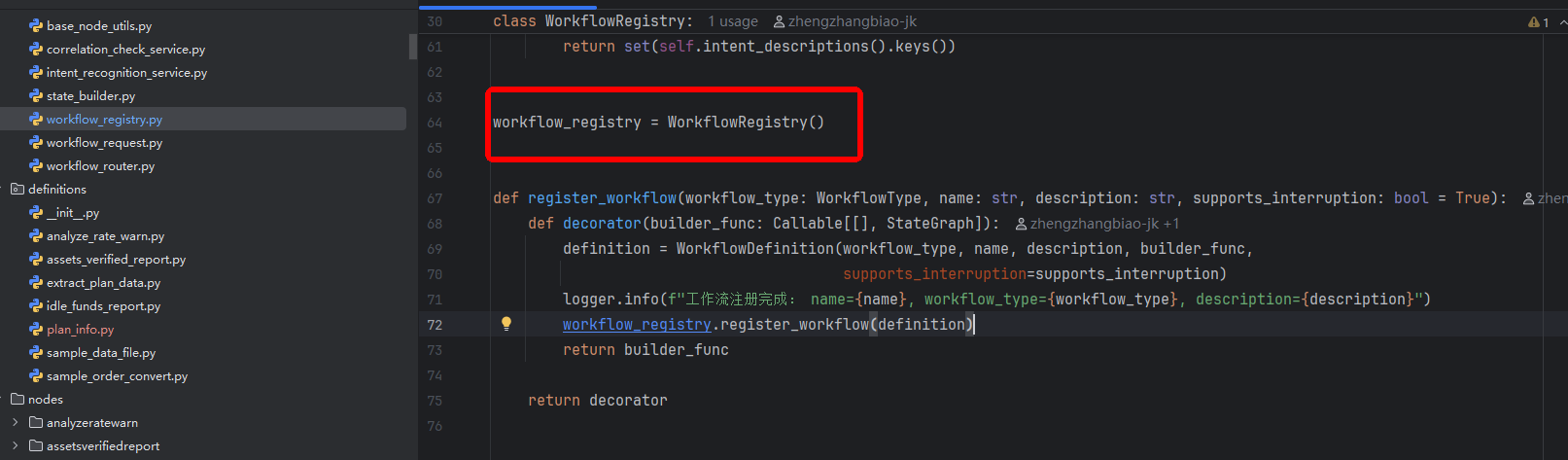This screenshot has width=1568, height=460.
Task: Open base_node_utils.py file
Action: click(x=99, y=26)
